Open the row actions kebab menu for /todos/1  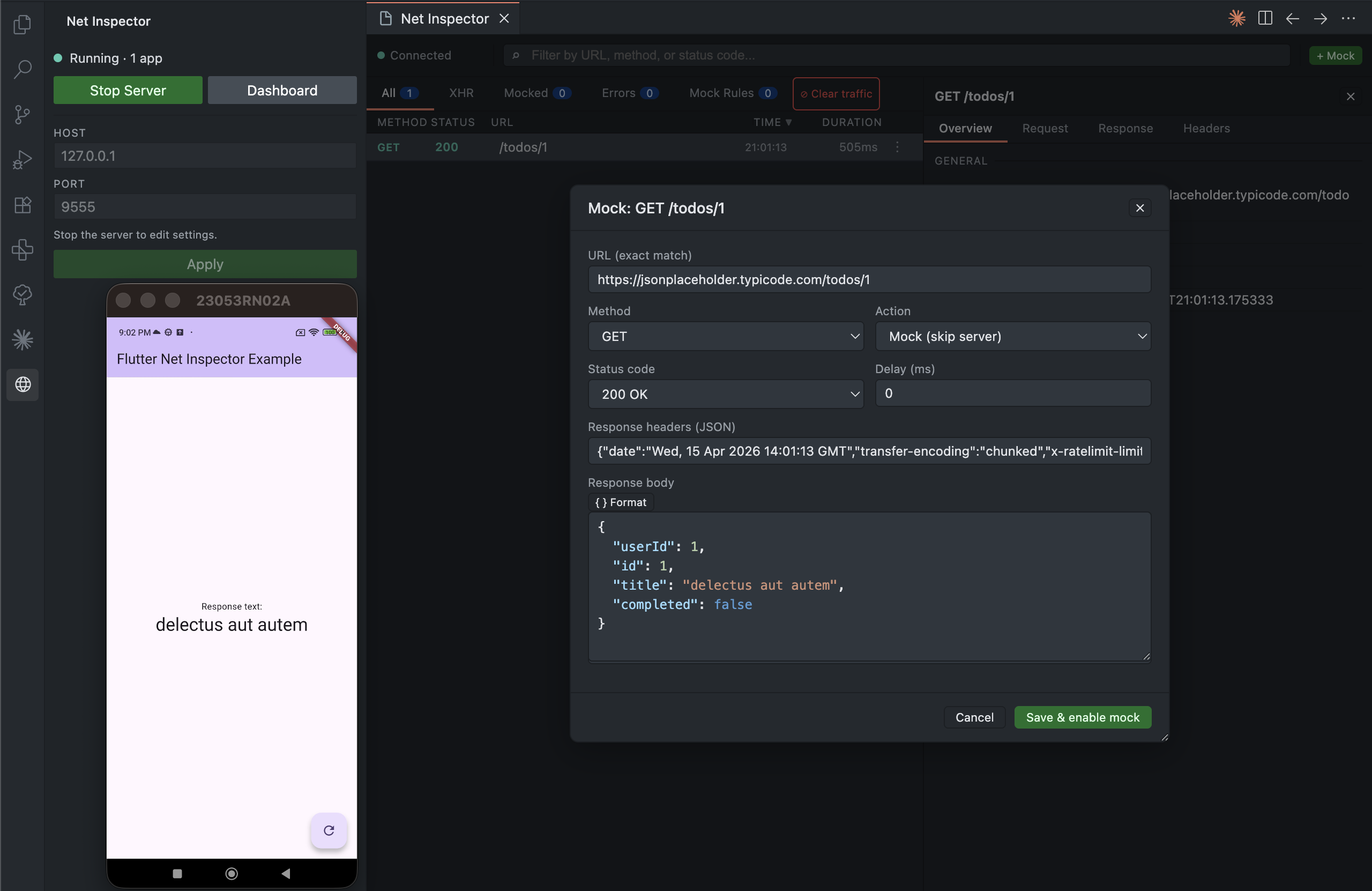(x=897, y=147)
